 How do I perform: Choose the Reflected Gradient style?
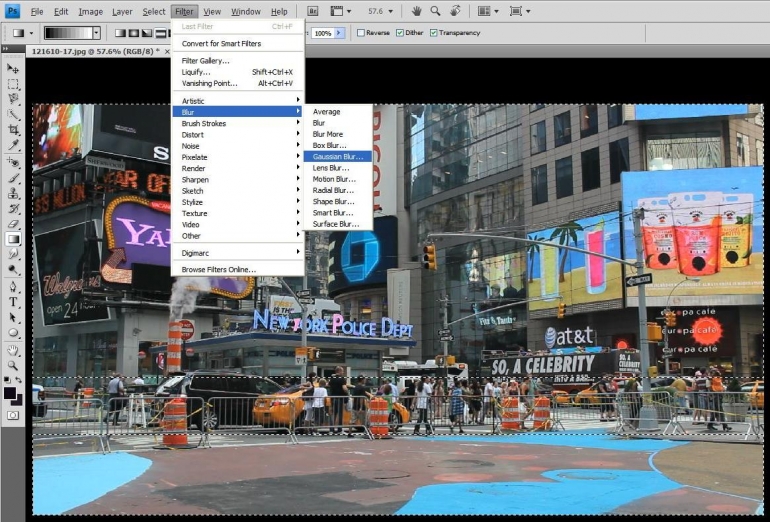coord(160,33)
